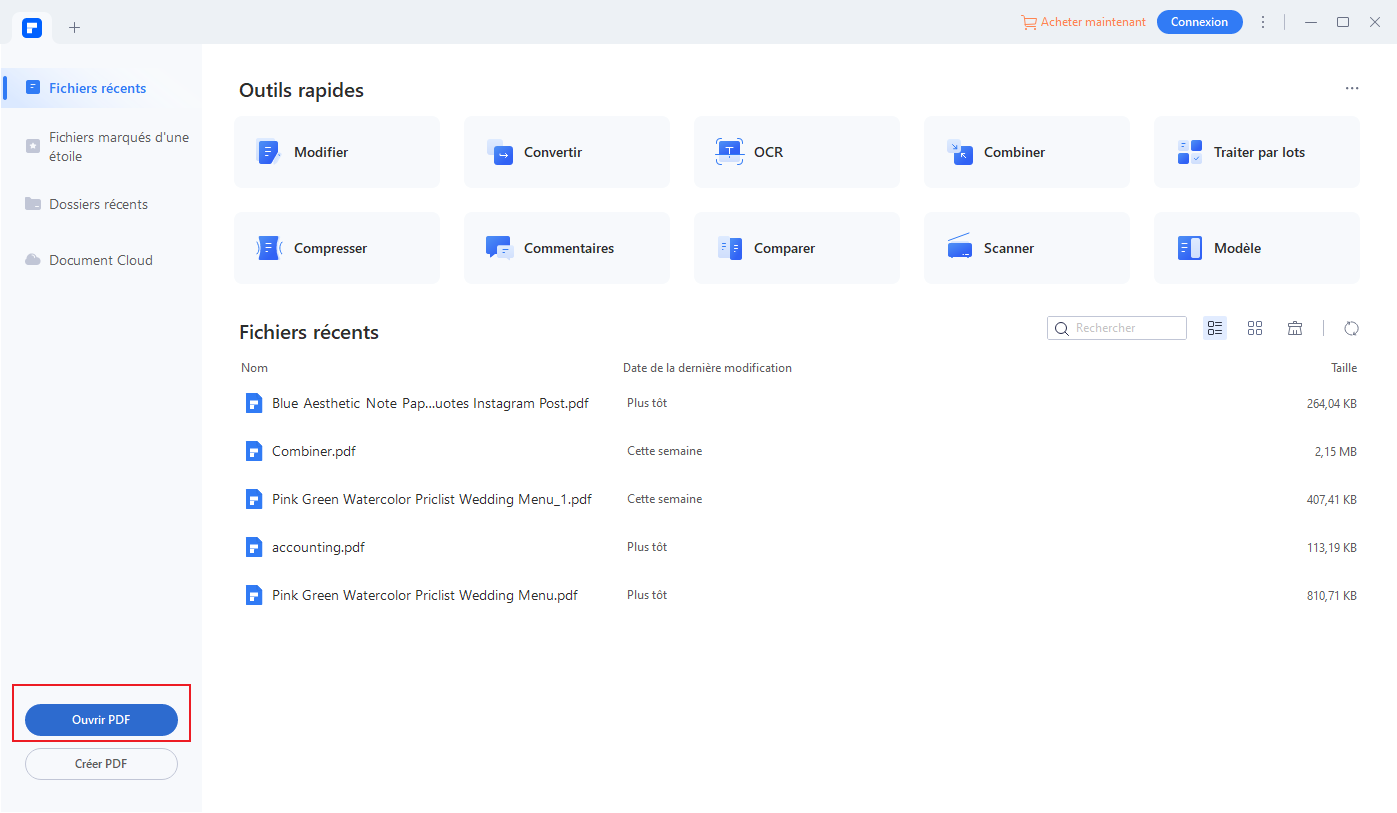Click the shopping cart icon
This screenshot has width=1397, height=813.
(1028, 22)
